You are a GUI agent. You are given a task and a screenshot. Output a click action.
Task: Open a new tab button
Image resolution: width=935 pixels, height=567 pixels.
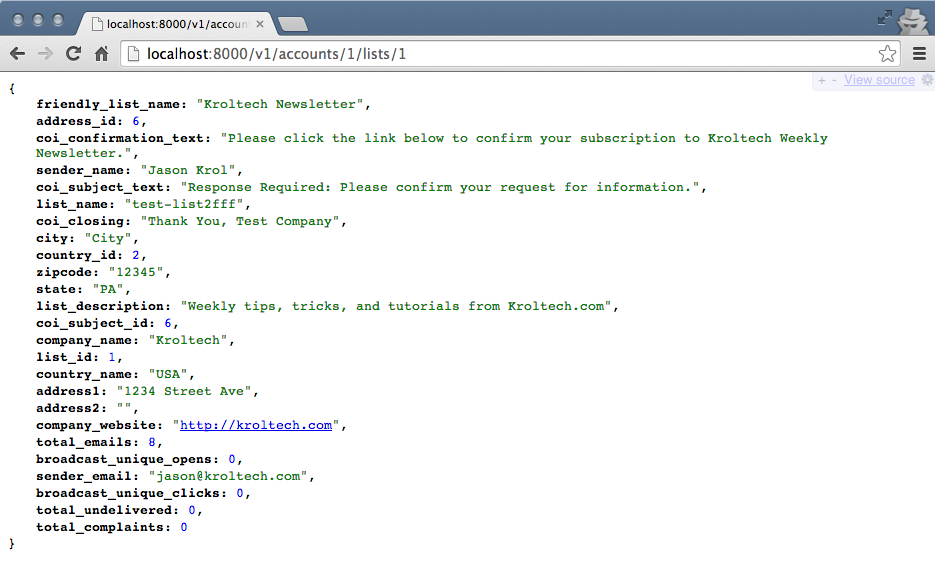(293, 24)
